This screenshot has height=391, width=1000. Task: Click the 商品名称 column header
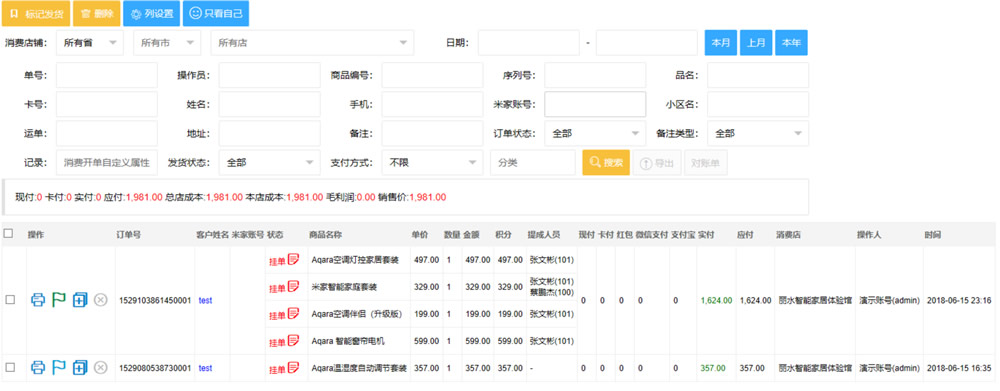pos(325,235)
